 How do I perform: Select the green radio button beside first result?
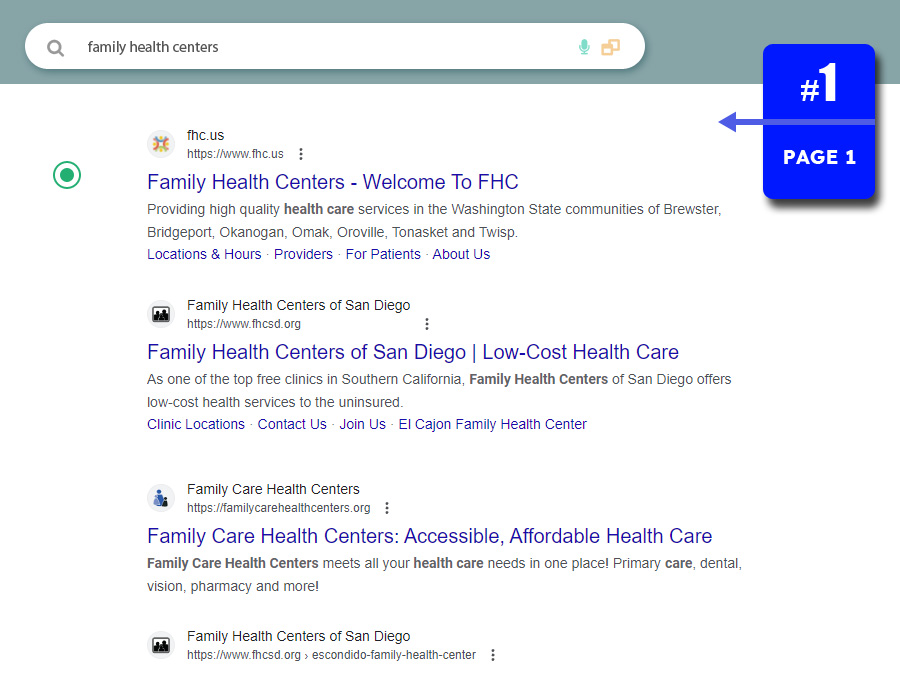[67, 175]
